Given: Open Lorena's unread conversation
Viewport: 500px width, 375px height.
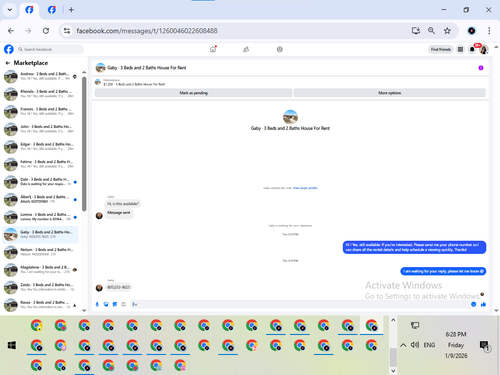Looking at the screenshot, I should [40, 217].
